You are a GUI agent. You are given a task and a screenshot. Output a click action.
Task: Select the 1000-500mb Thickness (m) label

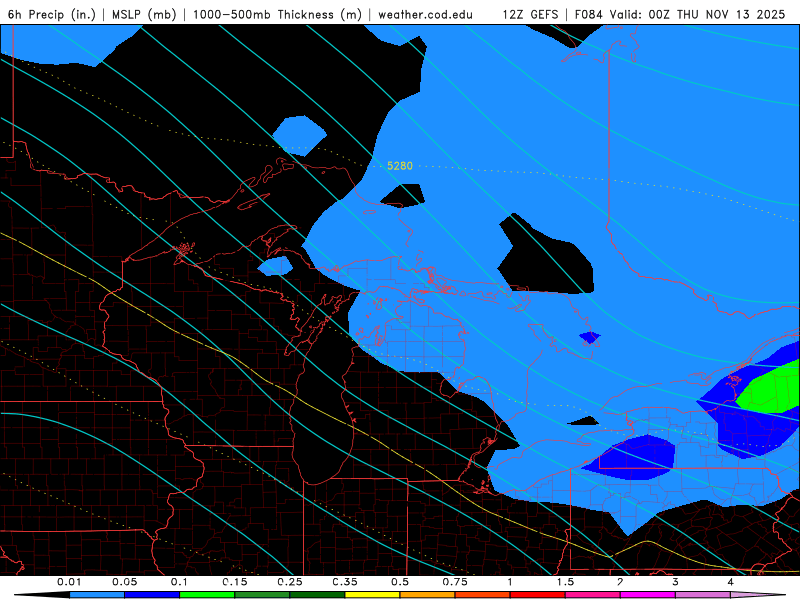pyautogui.click(x=277, y=14)
